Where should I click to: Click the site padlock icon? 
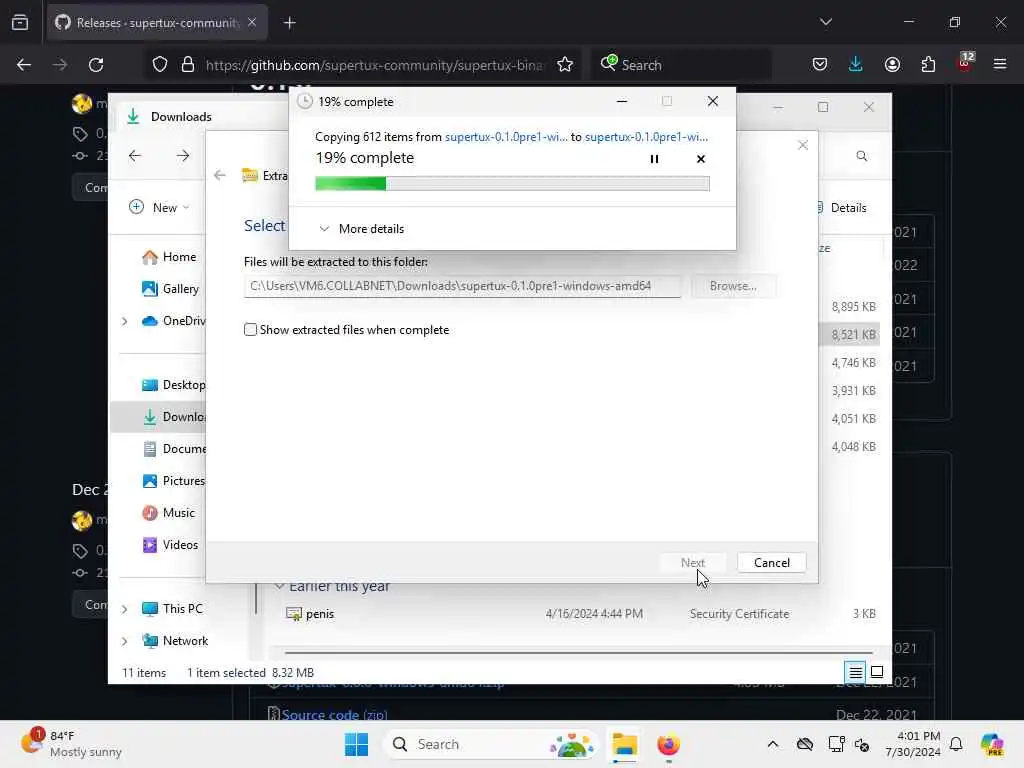pyautogui.click(x=188, y=65)
